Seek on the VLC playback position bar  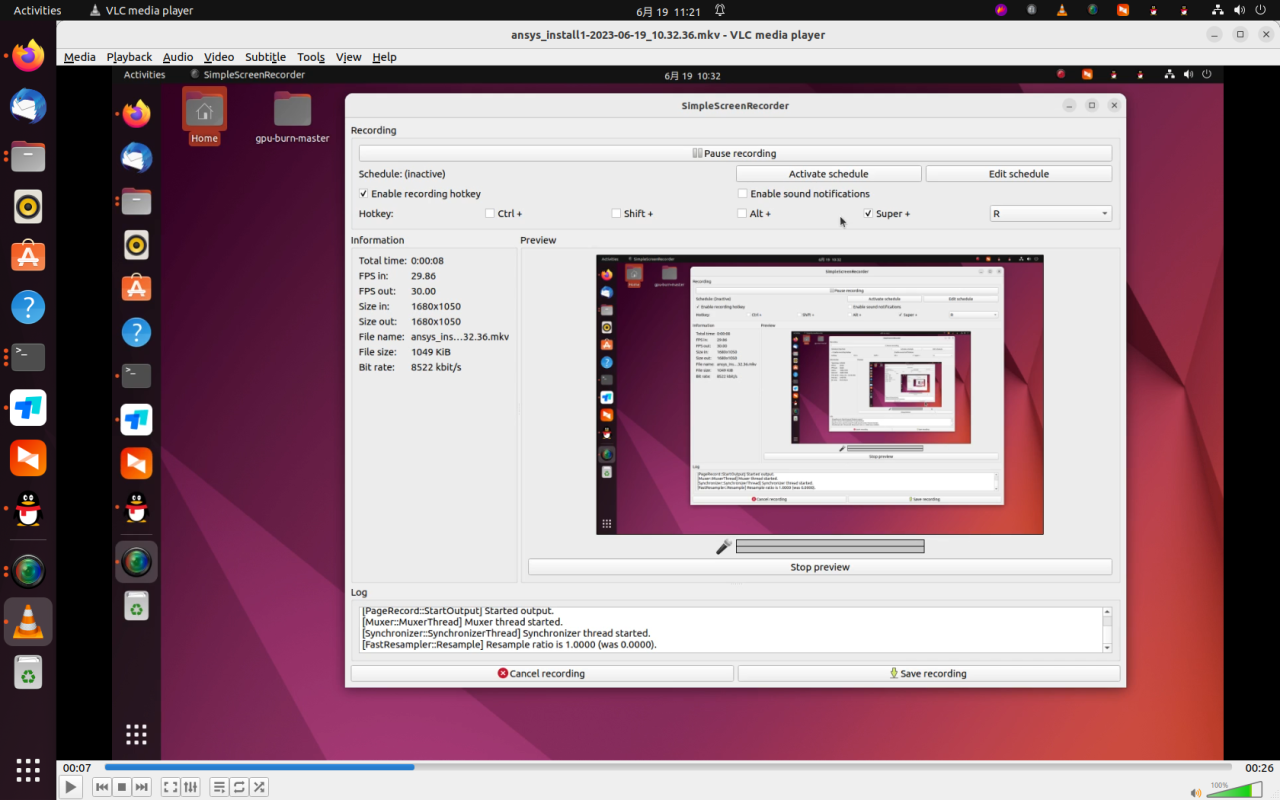[x=668, y=767]
